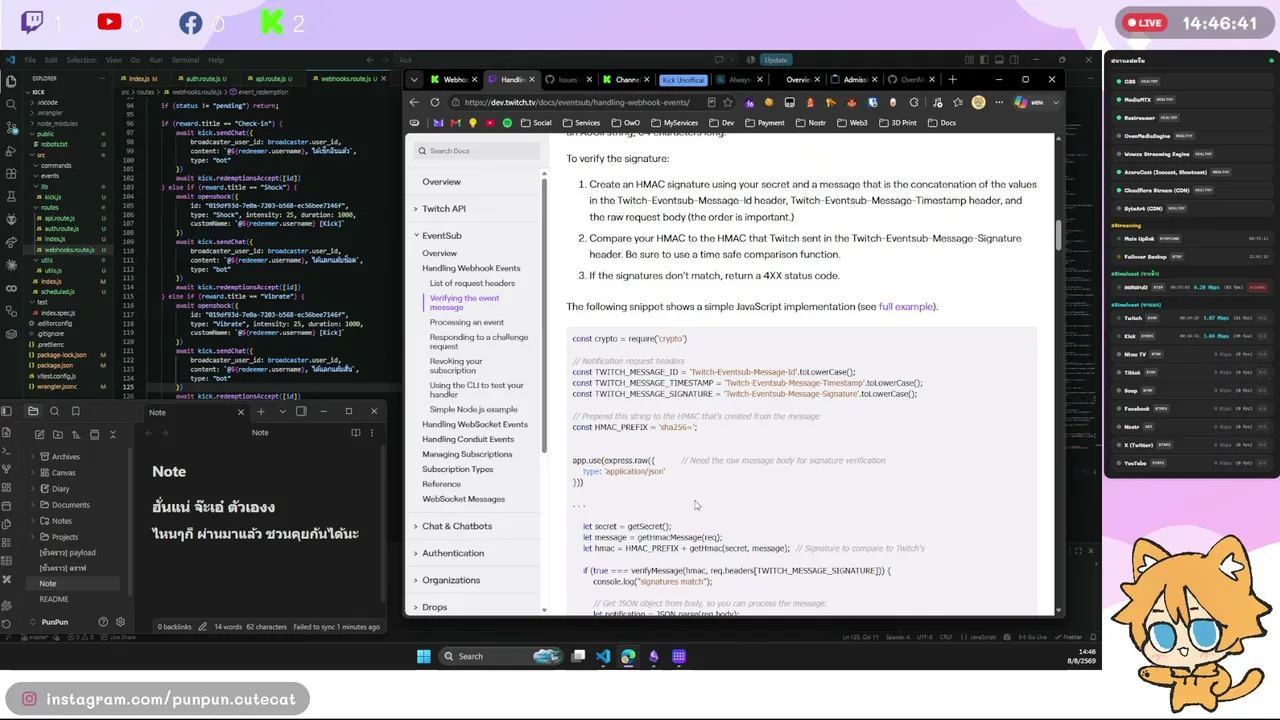Screen dimensions: 1280x720
Task: Open the full example link
Action: [907, 307]
